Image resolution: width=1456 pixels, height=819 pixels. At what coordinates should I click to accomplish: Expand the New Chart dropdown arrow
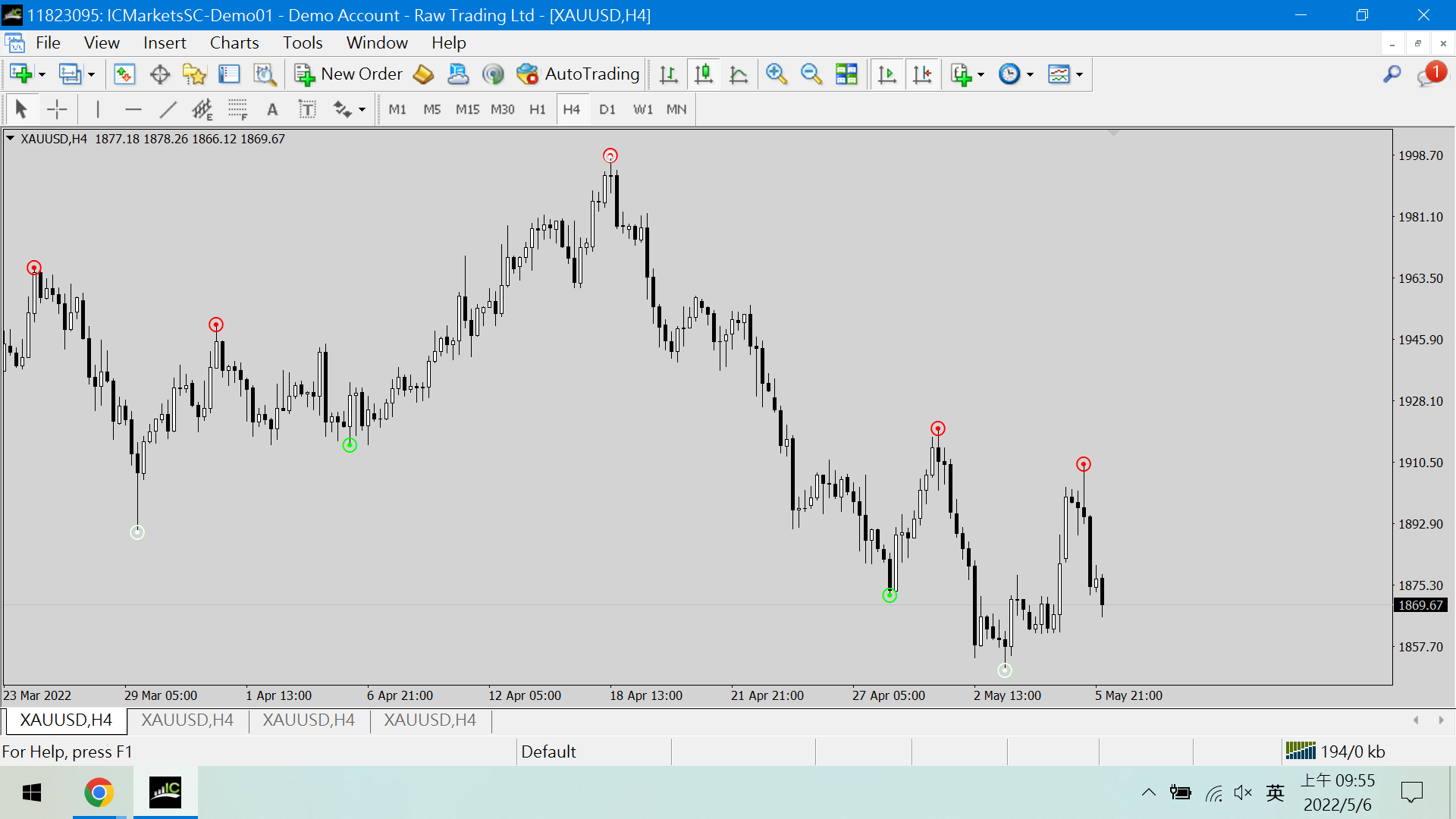tap(42, 74)
